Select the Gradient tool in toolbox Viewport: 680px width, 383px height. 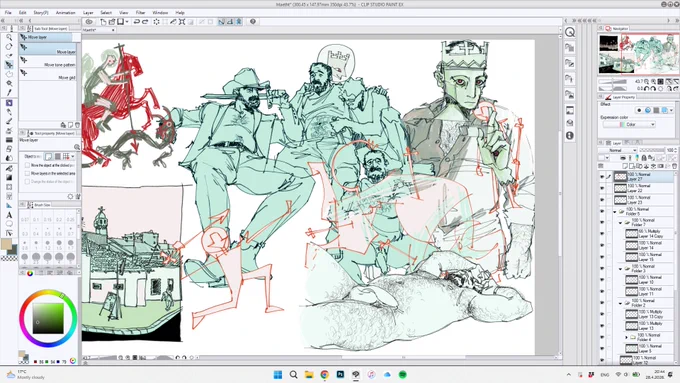pos(9,178)
